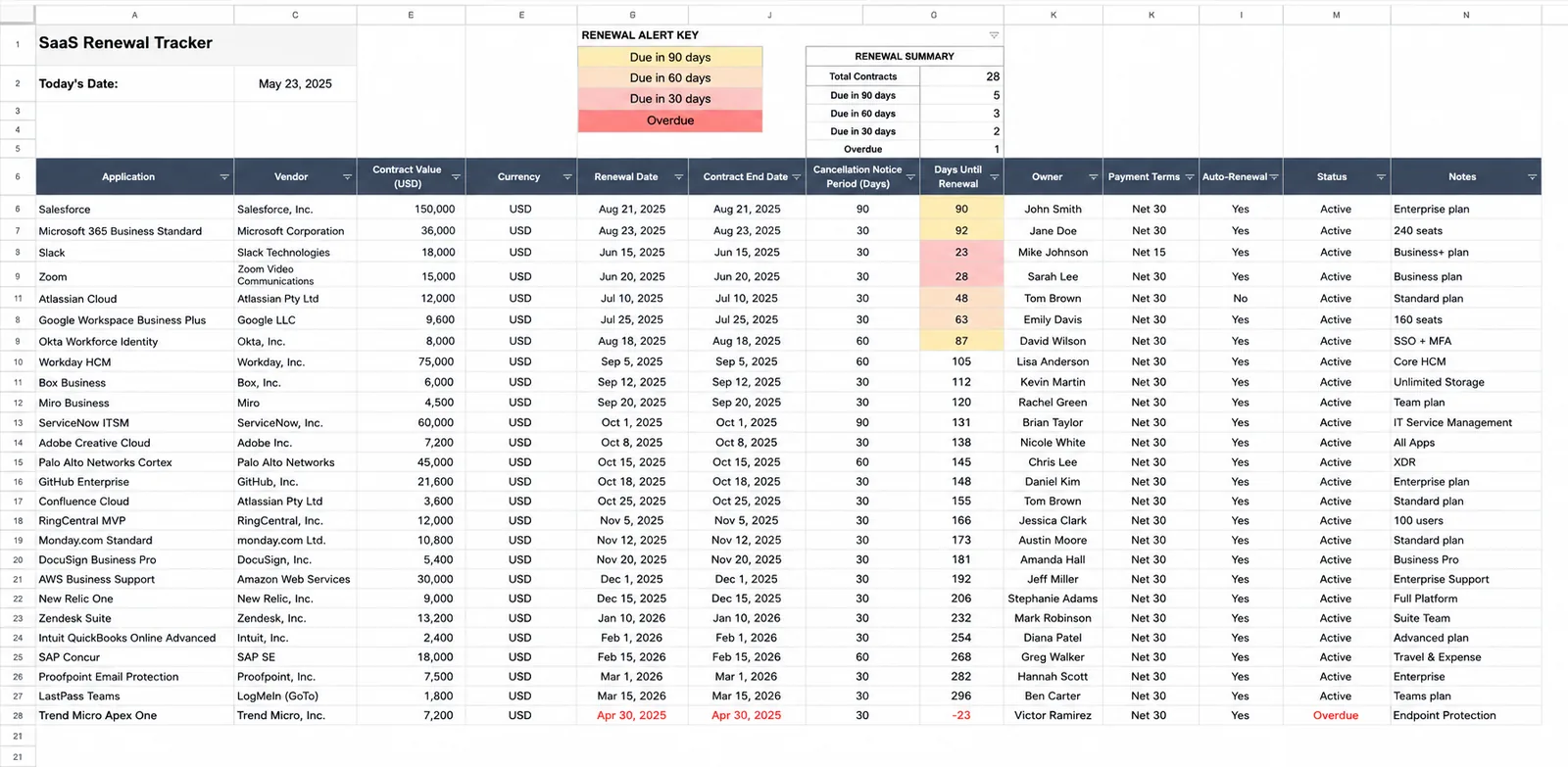The height and width of the screenshot is (767, 1568).
Task: Open the Renewal Date filter dropdown
Action: point(678,177)
